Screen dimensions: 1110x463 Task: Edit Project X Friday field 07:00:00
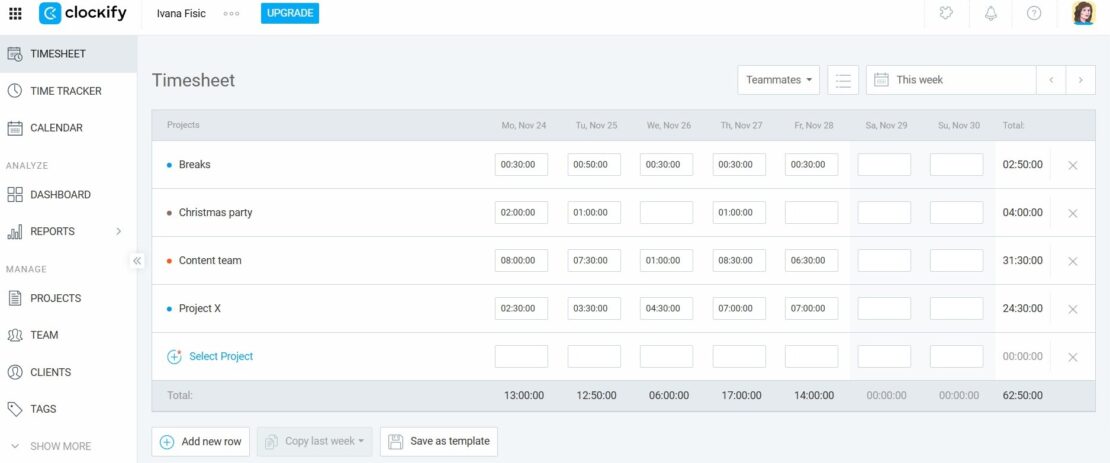tap(811, 309)
